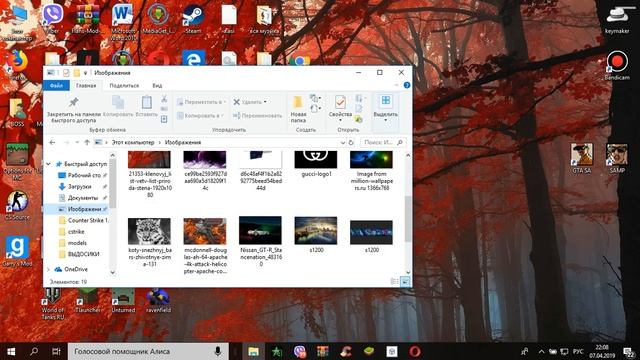640x360 pixels.
Task: Go up one folder level arrow
Action: 87,142
